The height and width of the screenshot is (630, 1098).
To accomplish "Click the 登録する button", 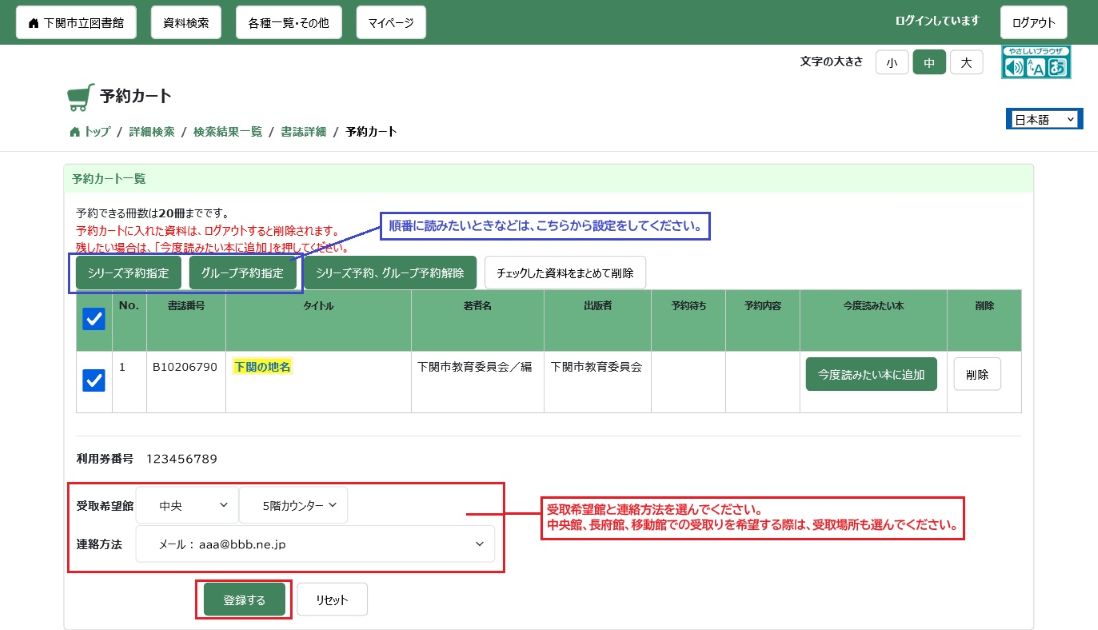I will tap(244, 600).
